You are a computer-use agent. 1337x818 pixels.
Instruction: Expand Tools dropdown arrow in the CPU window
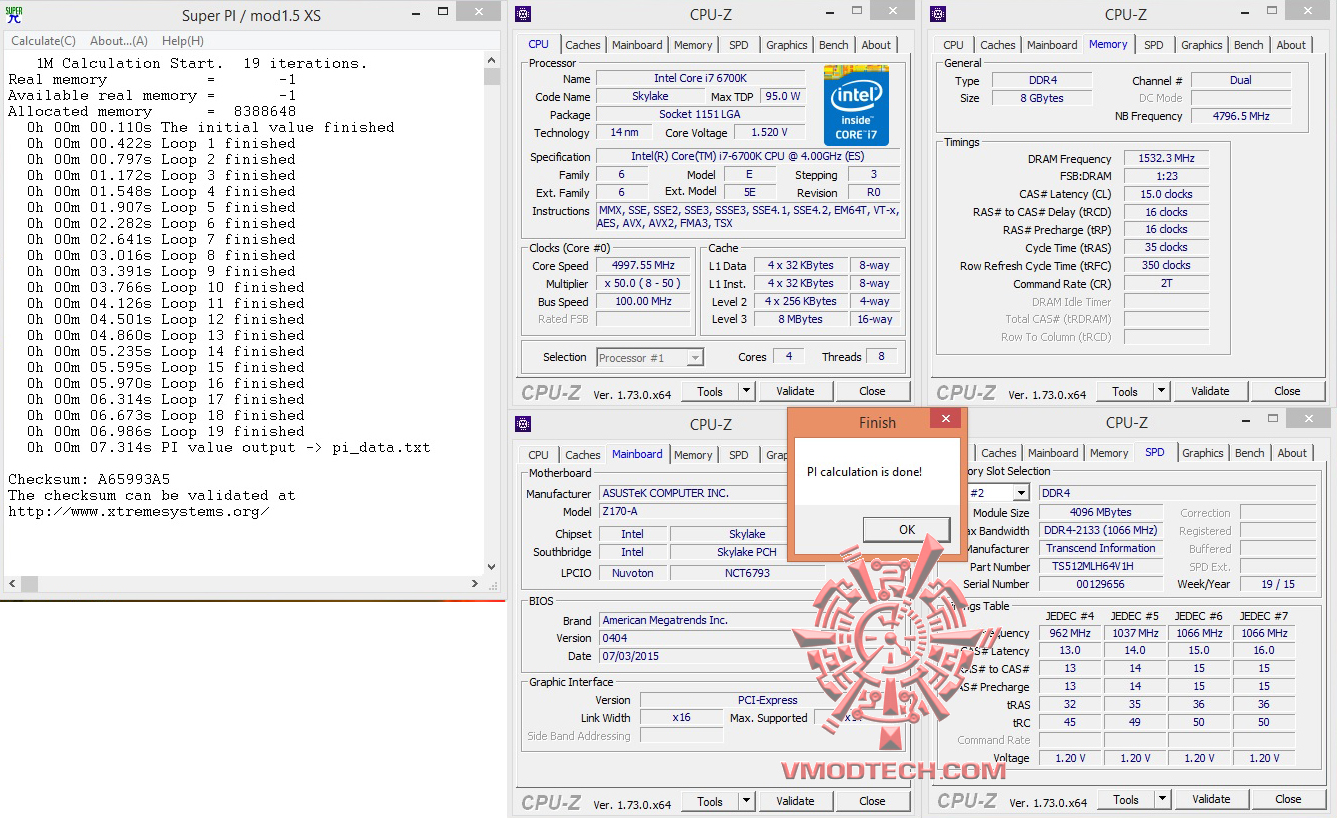pos(747,391)
